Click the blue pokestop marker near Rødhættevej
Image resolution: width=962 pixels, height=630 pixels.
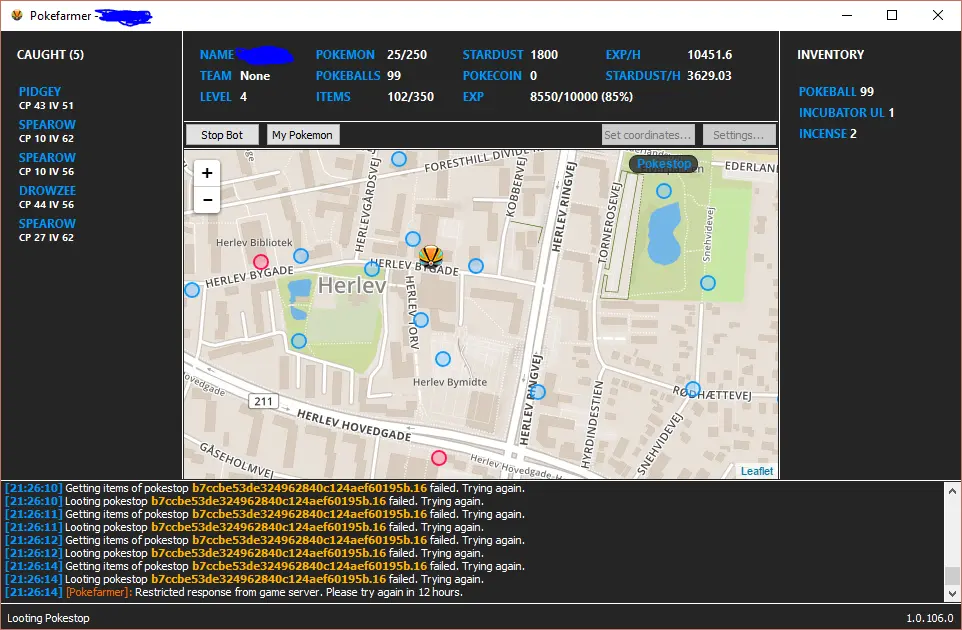coord(693,389)
